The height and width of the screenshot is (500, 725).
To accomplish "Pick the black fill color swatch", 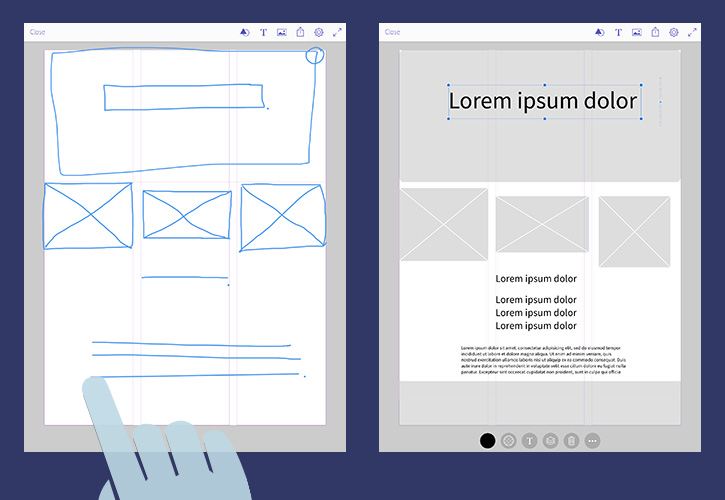I will [487, 441].
